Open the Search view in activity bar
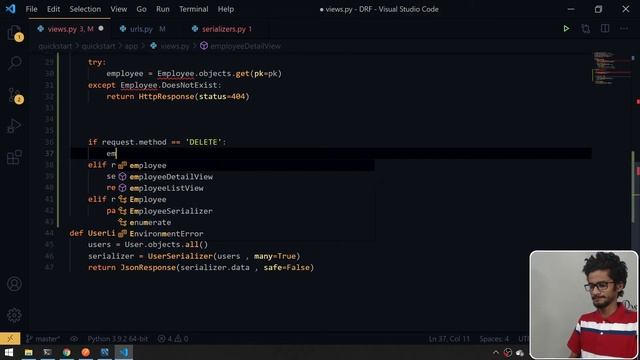The height and width of the screenshot is (360, 640). click(14, 63)
